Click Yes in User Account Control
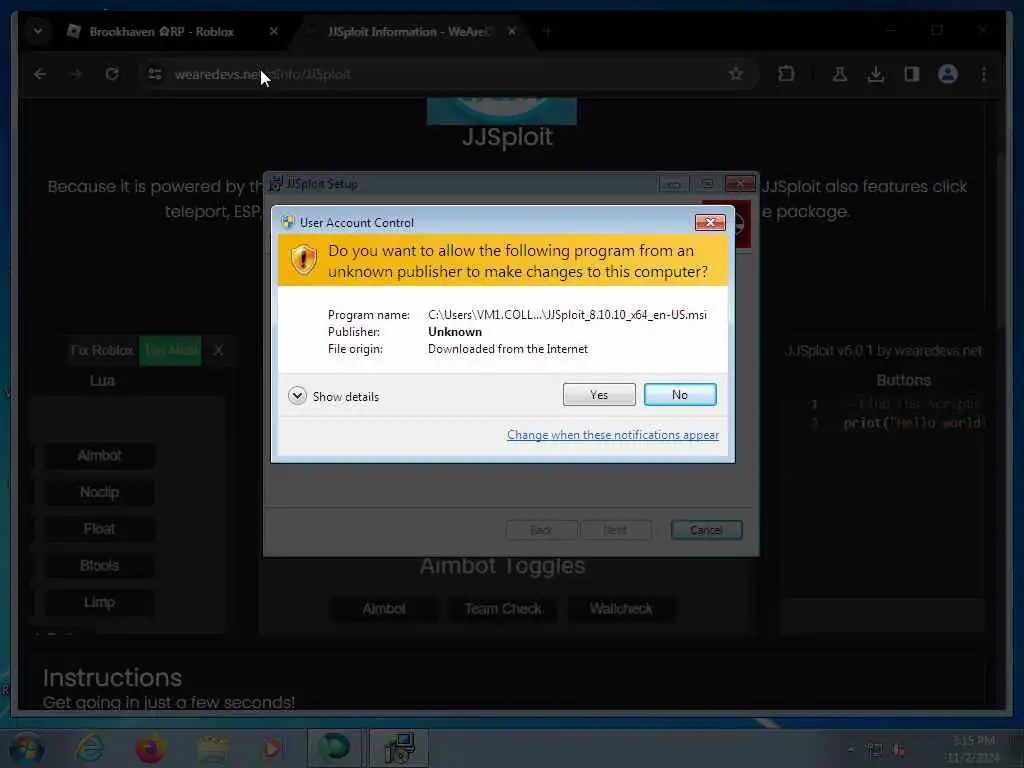1024x768 pixels. coord(599,394)
